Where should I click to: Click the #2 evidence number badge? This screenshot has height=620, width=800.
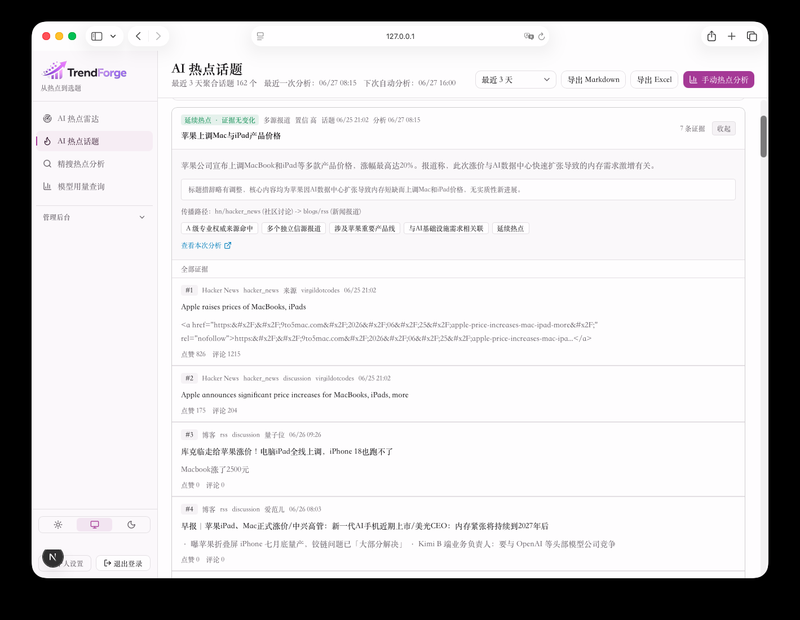[x=189, y=378]
